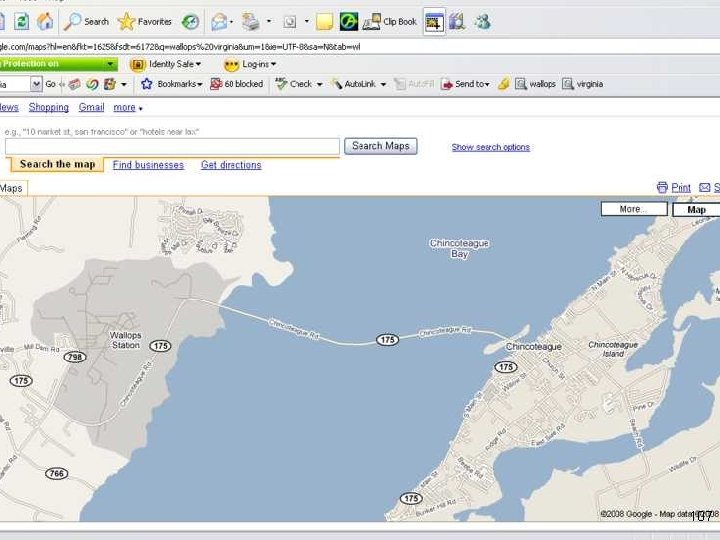Click the Refresh page icon
Viewport: 720px width, 540px height.
click(20, 21)
